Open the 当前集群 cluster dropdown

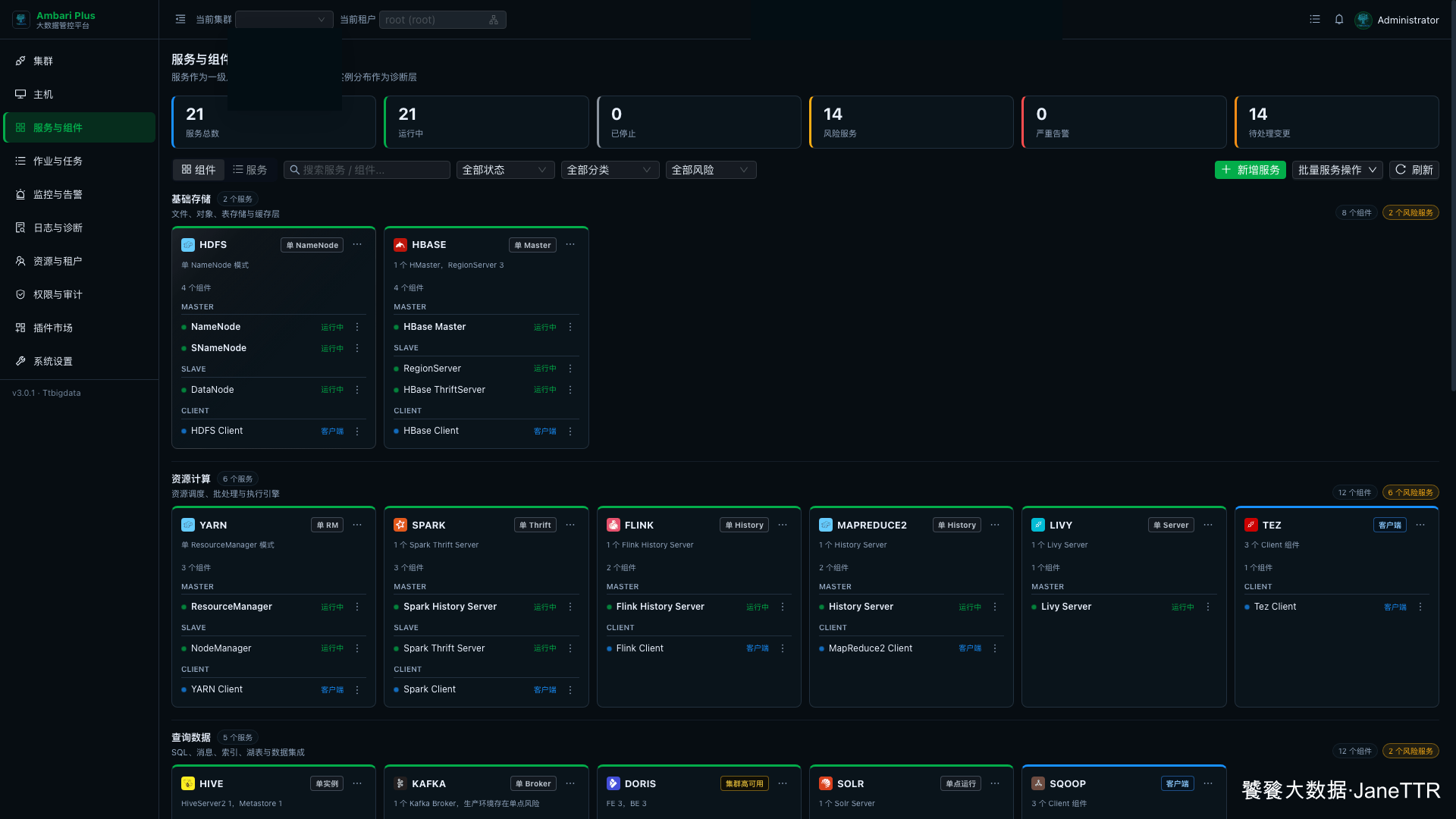point(284,20)
